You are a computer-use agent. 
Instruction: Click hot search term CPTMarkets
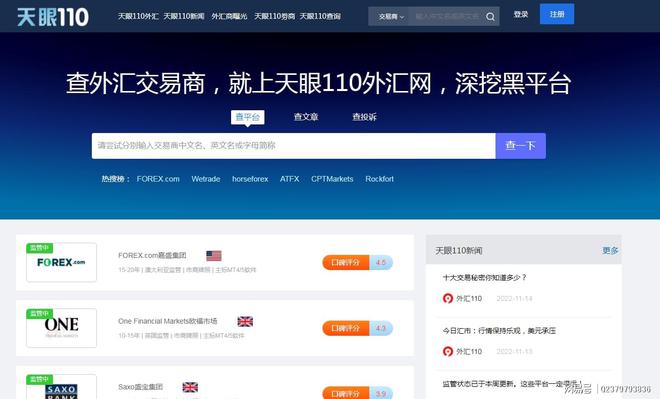pyautogui.click(x=332, y=179)
